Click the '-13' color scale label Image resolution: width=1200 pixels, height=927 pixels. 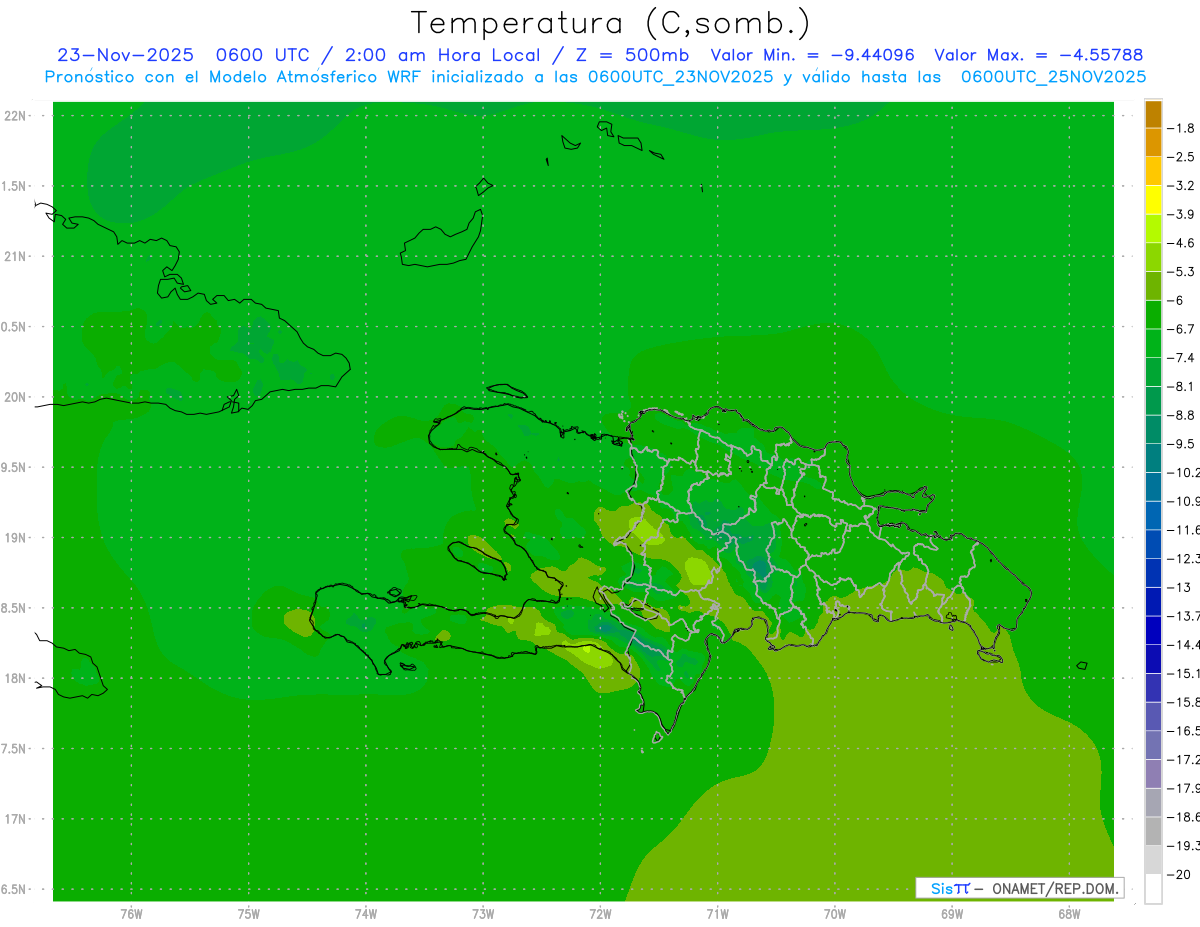(1181, 588)
